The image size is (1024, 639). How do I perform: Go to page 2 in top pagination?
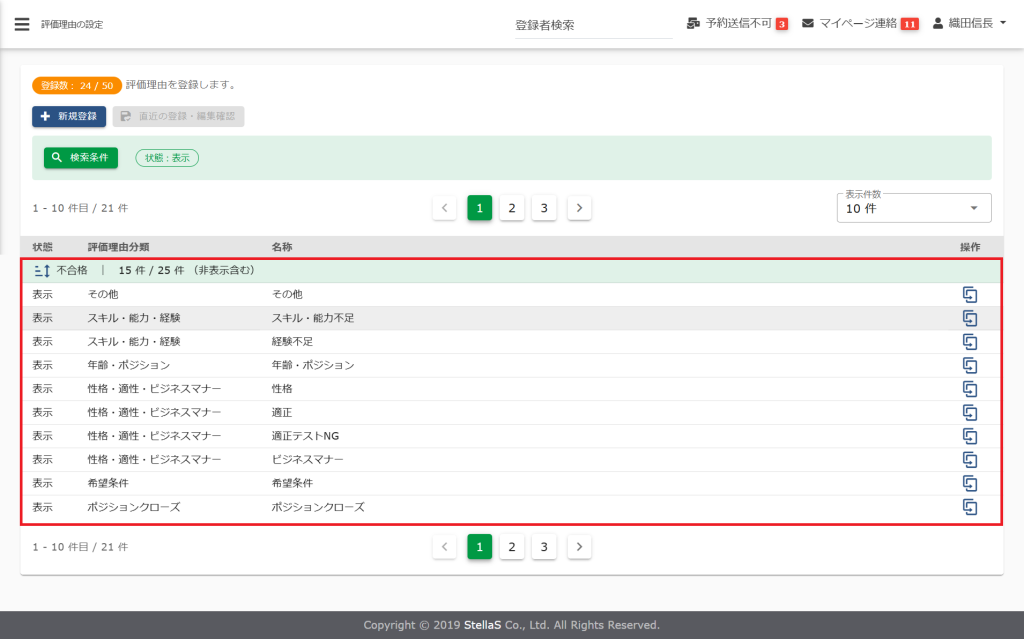(x=511, y=208)
